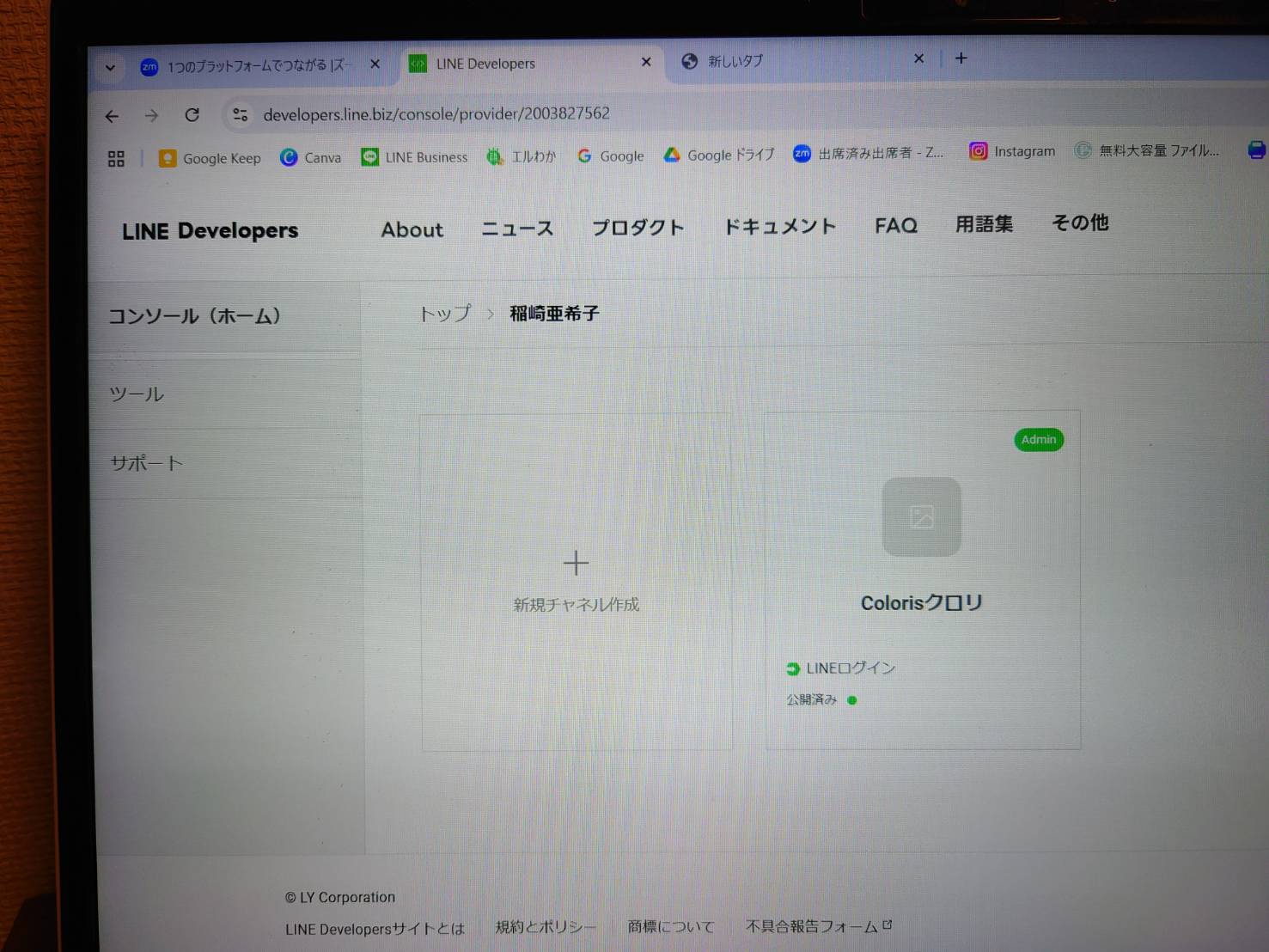This screenshot has height=952, width=1269.
Task: Open 規約とポリシー footer link
Action: coord(546,927)
